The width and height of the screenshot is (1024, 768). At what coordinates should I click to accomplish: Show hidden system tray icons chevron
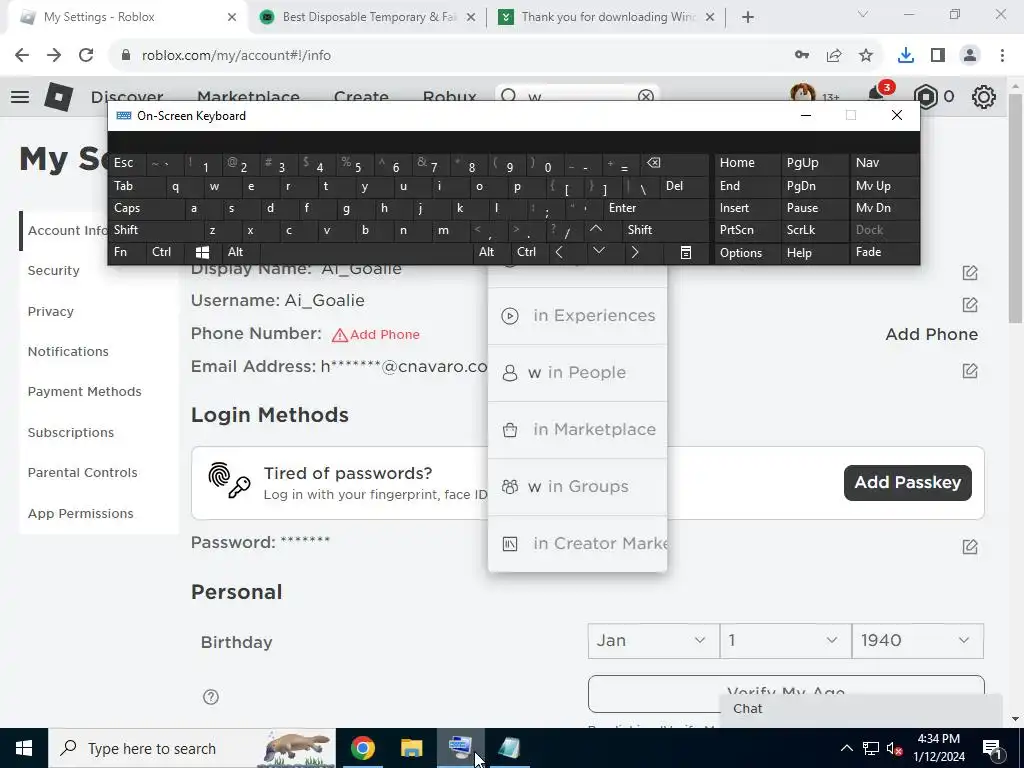click(846, 748)
